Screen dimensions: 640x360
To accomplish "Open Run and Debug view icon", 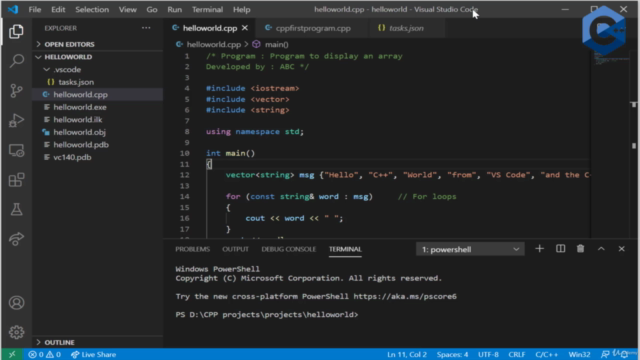I will click(16, 120).
